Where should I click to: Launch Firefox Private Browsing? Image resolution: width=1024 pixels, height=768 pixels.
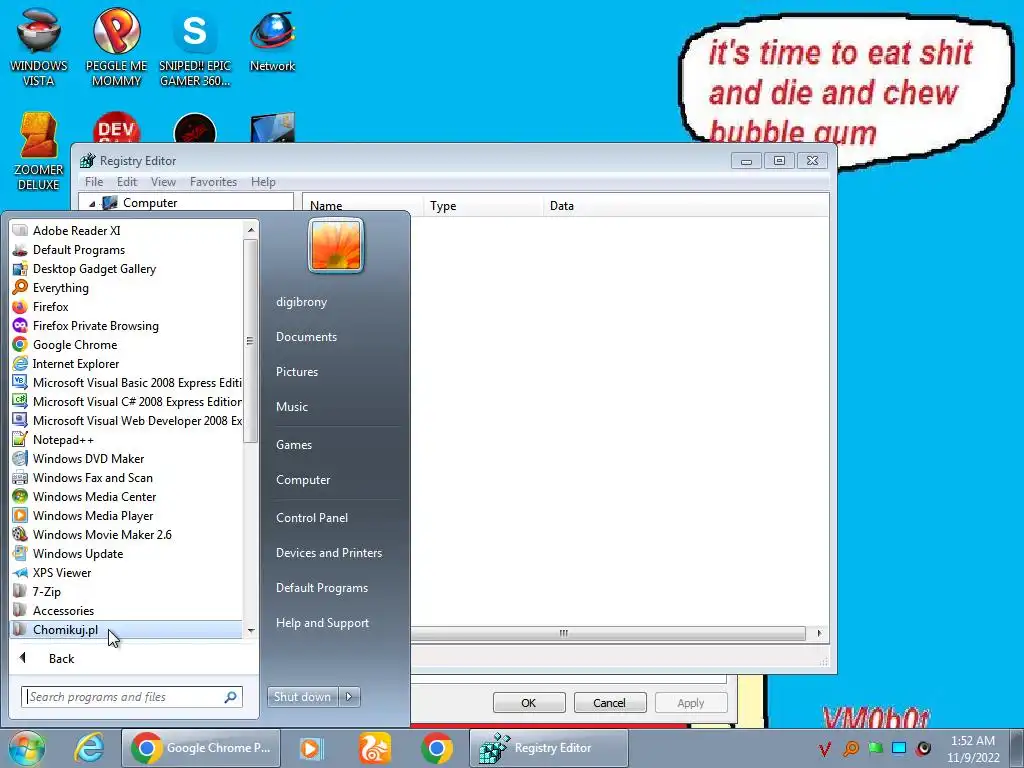coord(95,325)
